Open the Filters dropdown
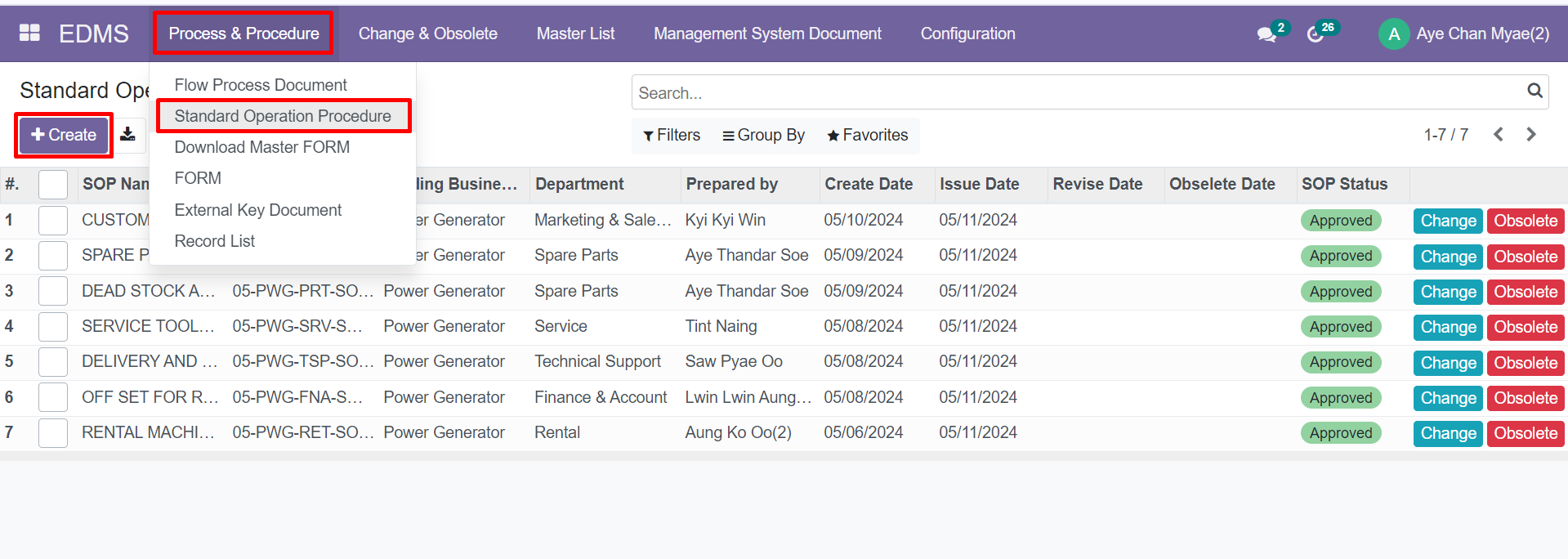Screen dimensions: 1568x559 coord(672,135)
